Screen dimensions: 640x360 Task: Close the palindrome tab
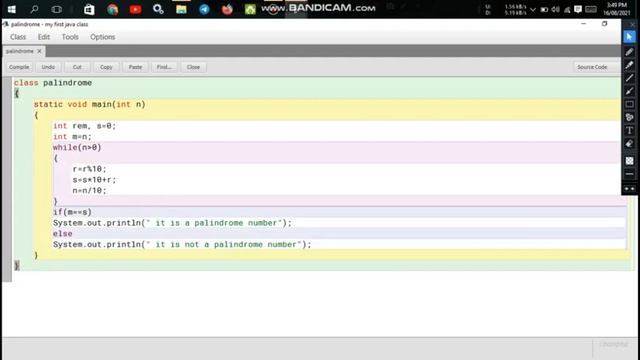point(39,51)
